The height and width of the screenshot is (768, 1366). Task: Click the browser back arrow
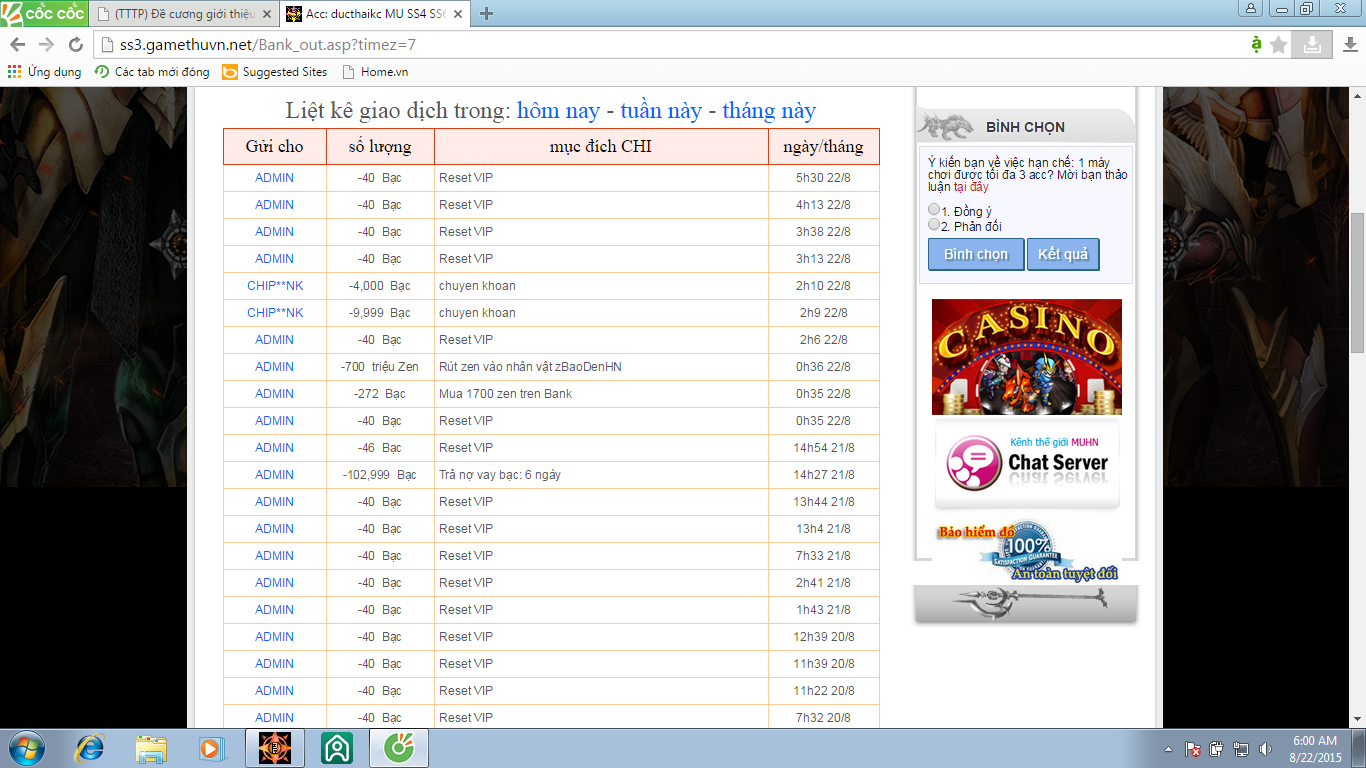click(18, 45)
